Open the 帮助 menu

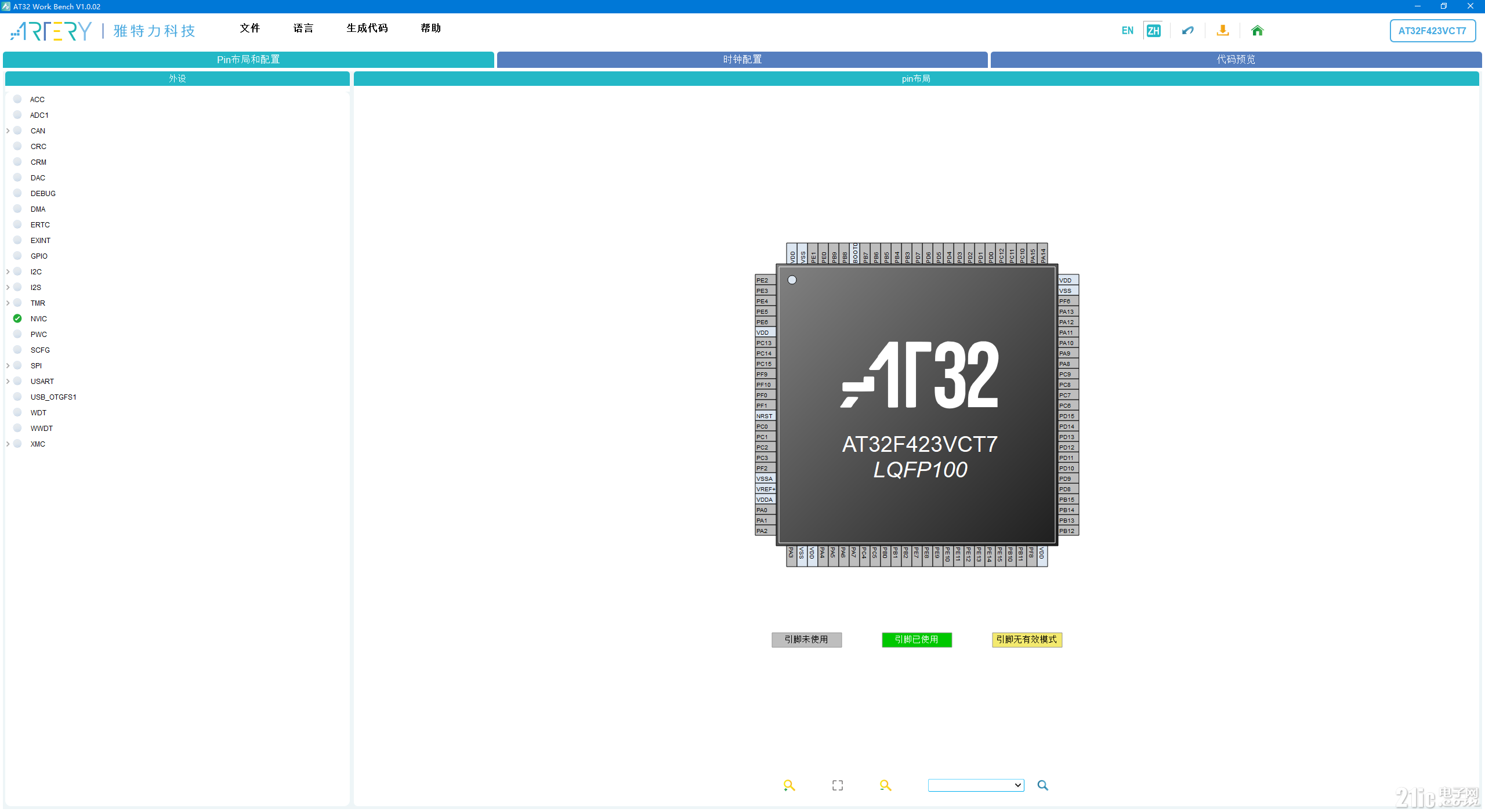coord(431,28)
